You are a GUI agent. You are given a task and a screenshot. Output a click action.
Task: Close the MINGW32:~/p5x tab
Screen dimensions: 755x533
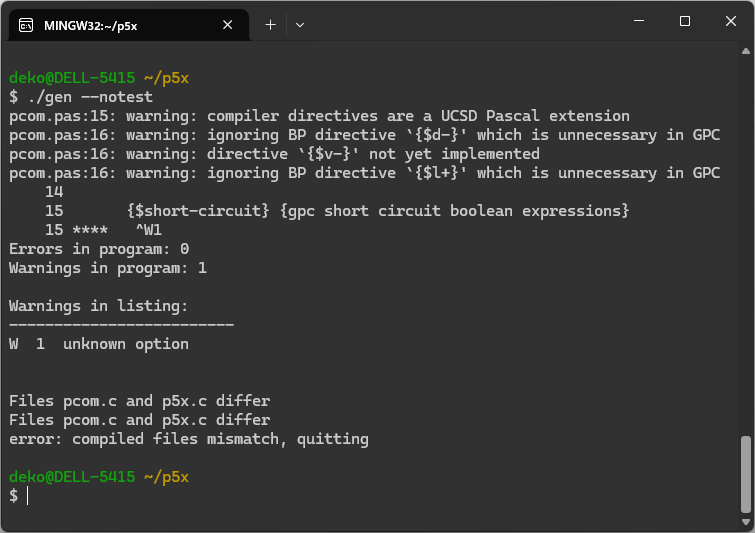[228, 25]
